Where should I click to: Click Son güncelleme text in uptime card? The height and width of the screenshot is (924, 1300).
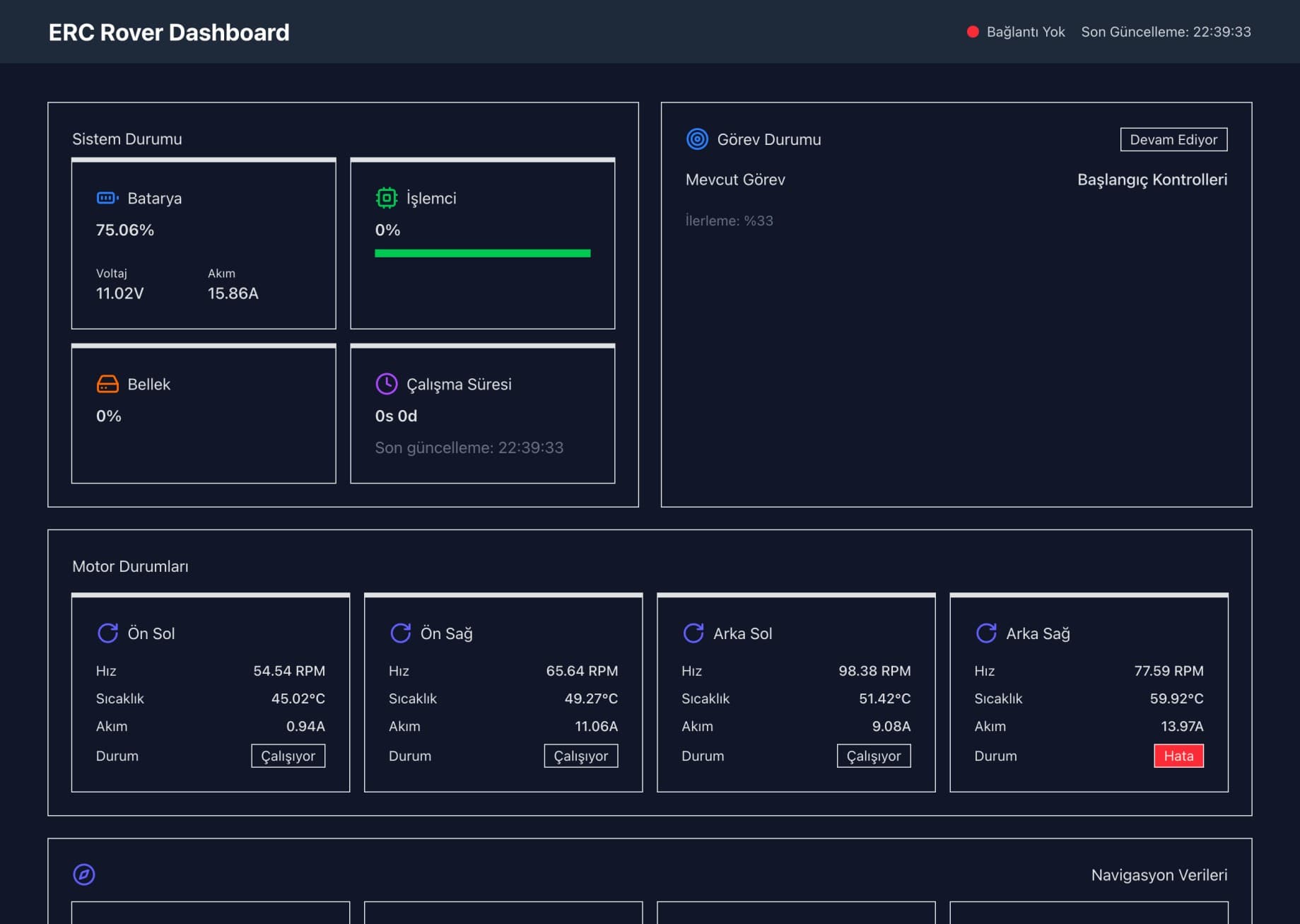pyautogui.click(x=469, y=448)
